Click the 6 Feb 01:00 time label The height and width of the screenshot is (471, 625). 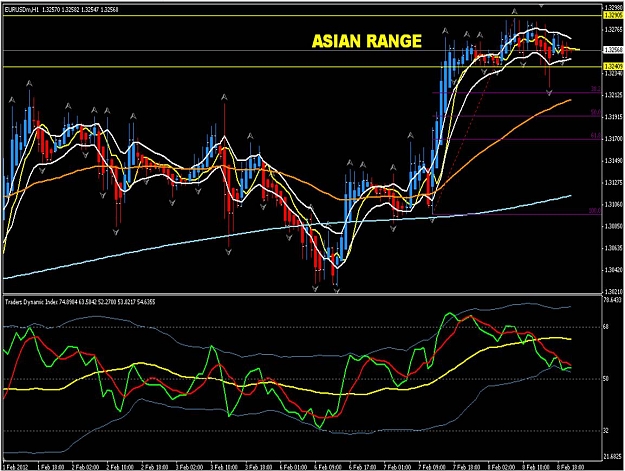coord(293,467)
